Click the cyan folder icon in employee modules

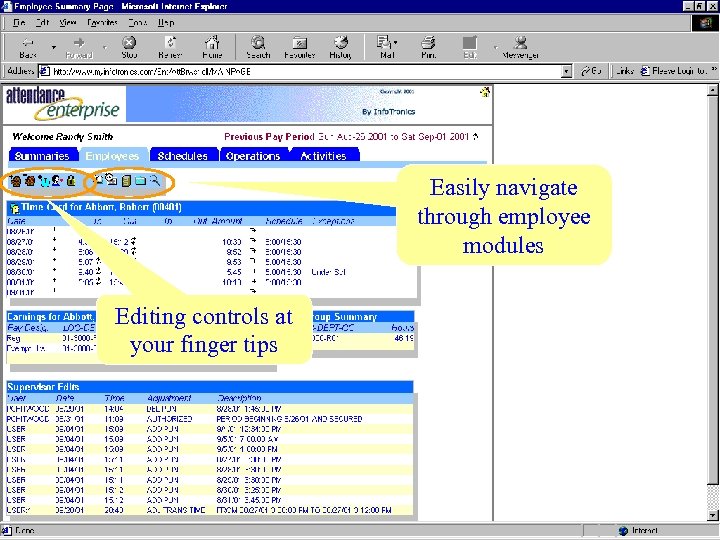pyautogui.click(x=141, y=180)
